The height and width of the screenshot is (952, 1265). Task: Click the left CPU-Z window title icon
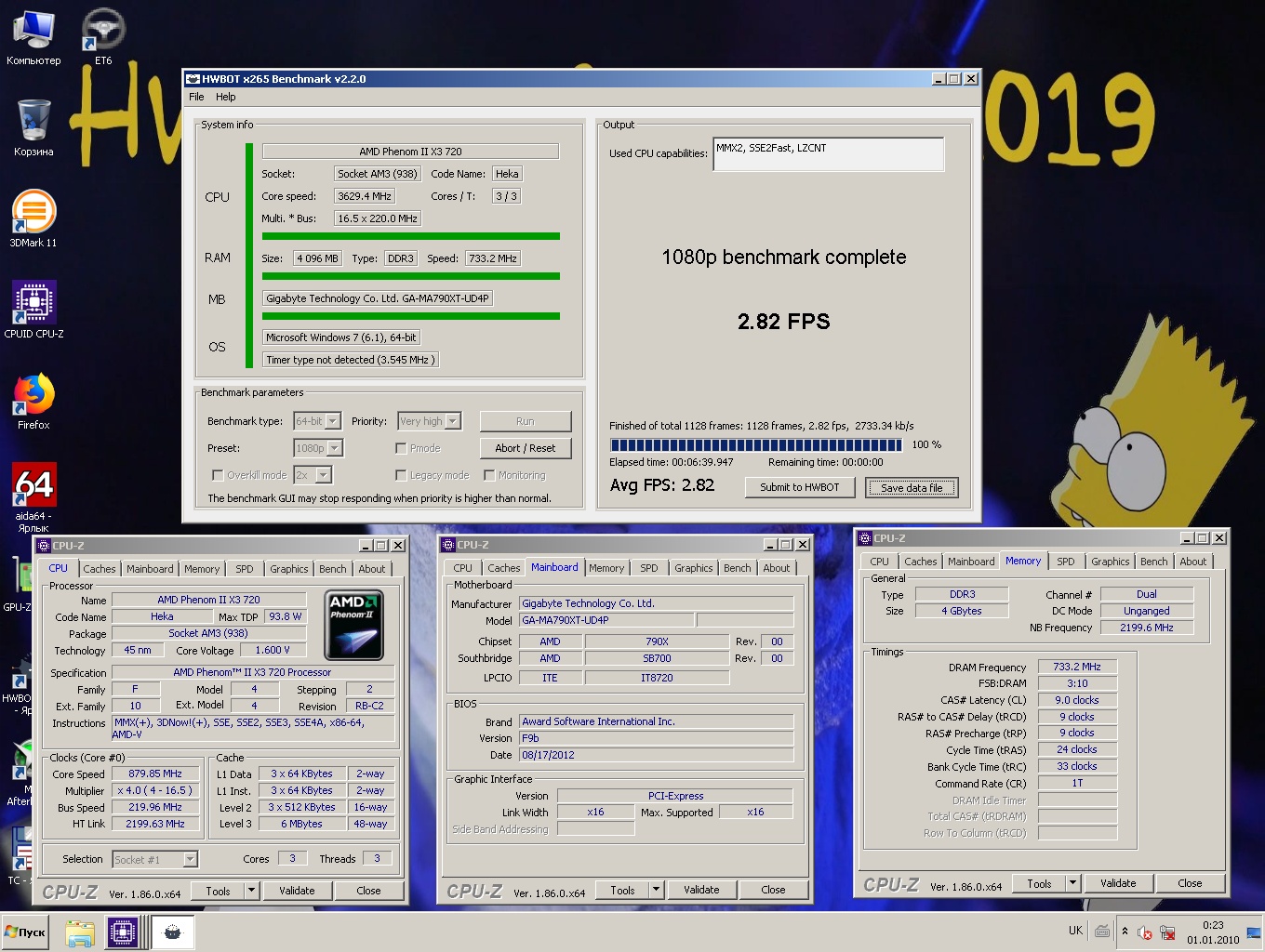44,546
